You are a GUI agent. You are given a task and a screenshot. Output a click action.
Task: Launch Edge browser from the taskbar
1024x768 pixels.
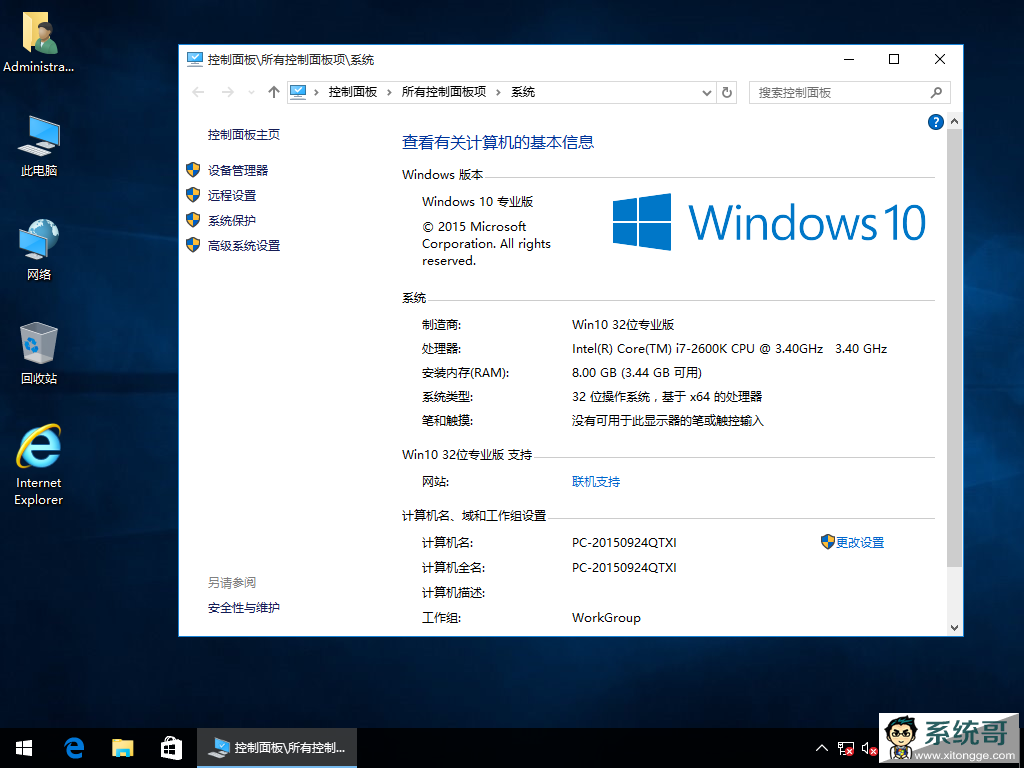click(x=74, y=748)
